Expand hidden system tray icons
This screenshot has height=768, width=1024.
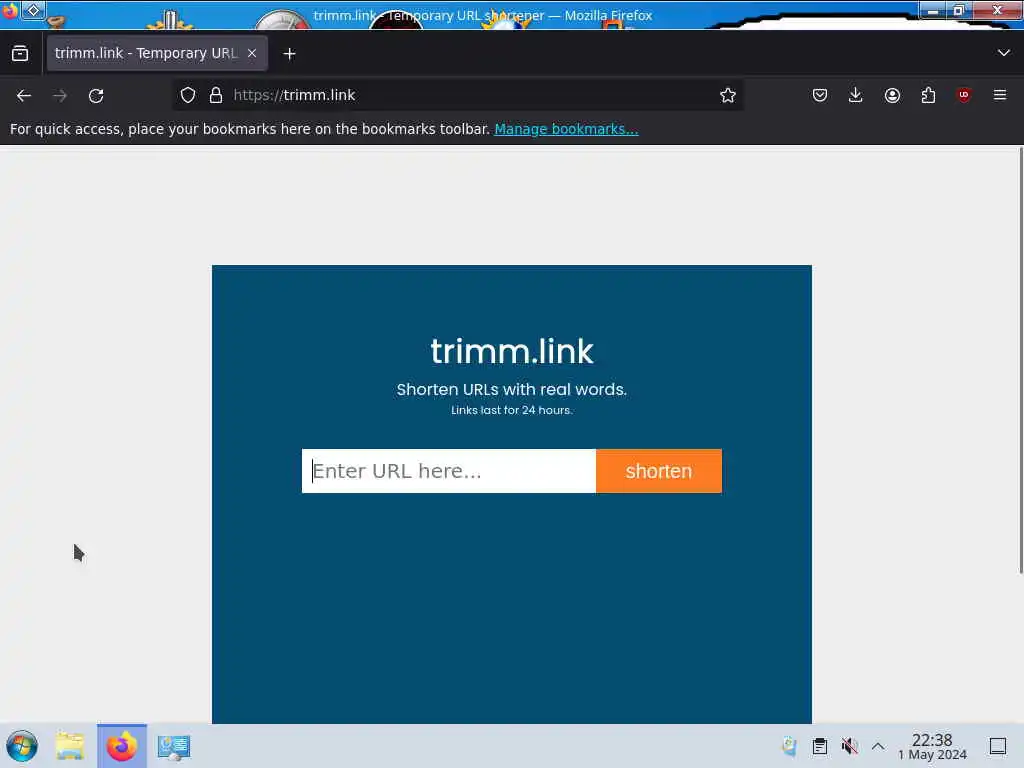[x=878, y=746]
